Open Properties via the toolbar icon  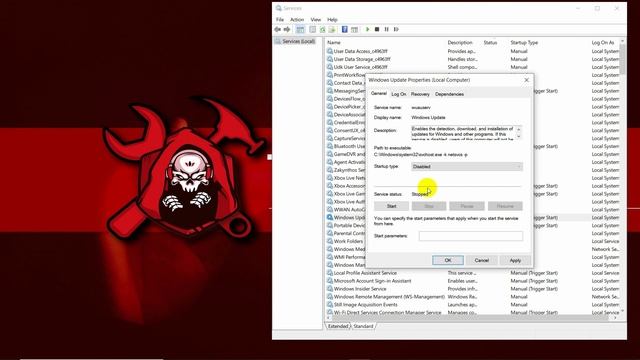click(x=313, y=29)
